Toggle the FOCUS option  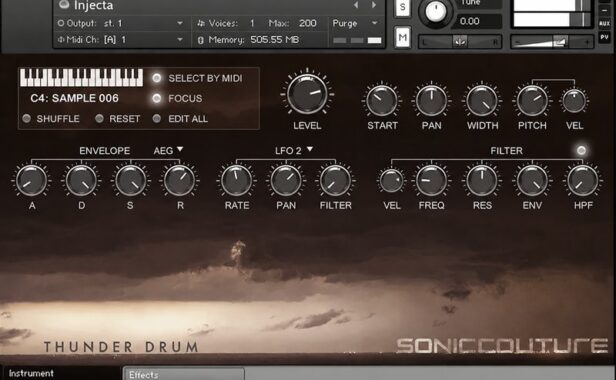[157, 98]
